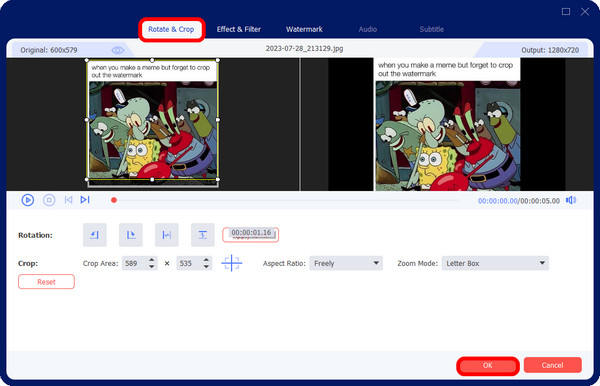Click the output preview image
The width and height of the screenshot is (600, 386).
point(447,124)
